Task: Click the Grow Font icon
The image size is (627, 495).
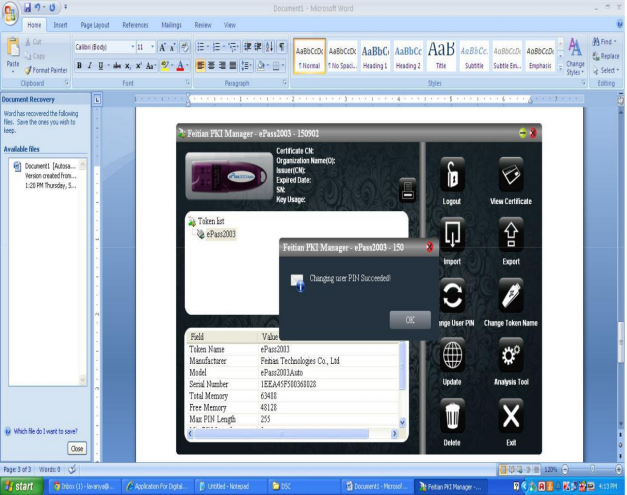Action: pyautogui.click(x=162, y=47)
